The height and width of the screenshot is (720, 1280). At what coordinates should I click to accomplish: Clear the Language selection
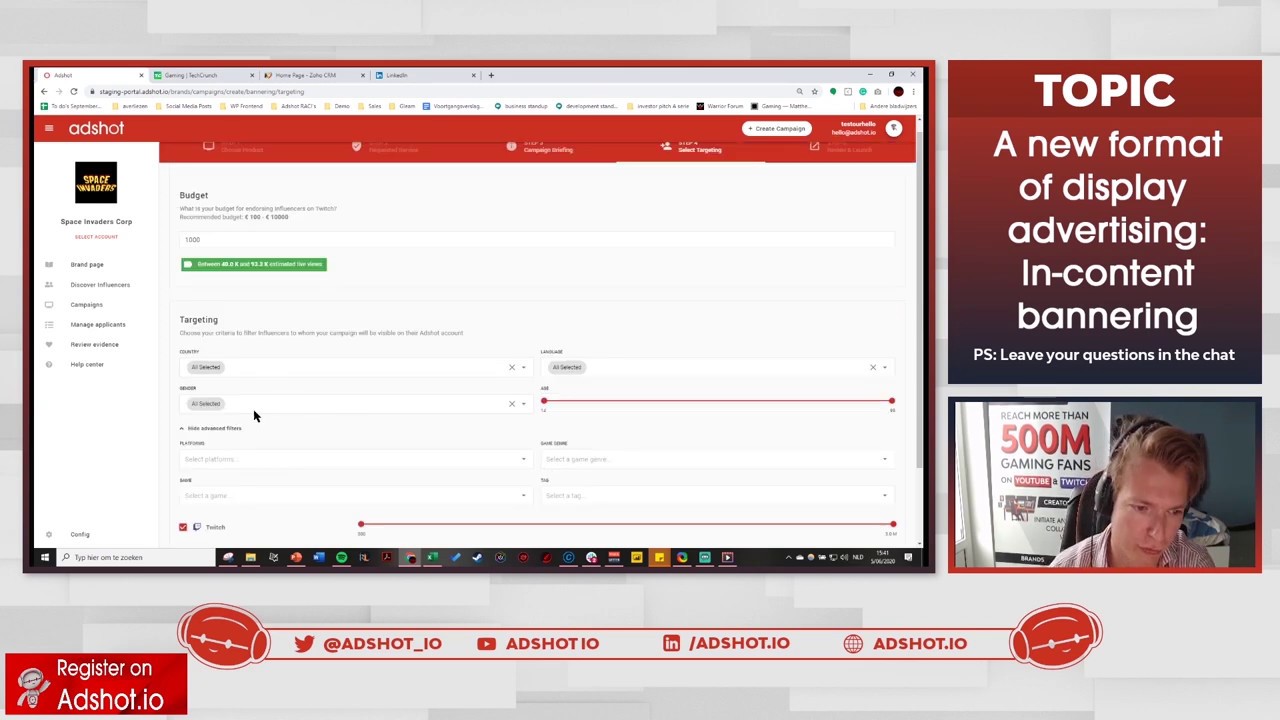872,367
